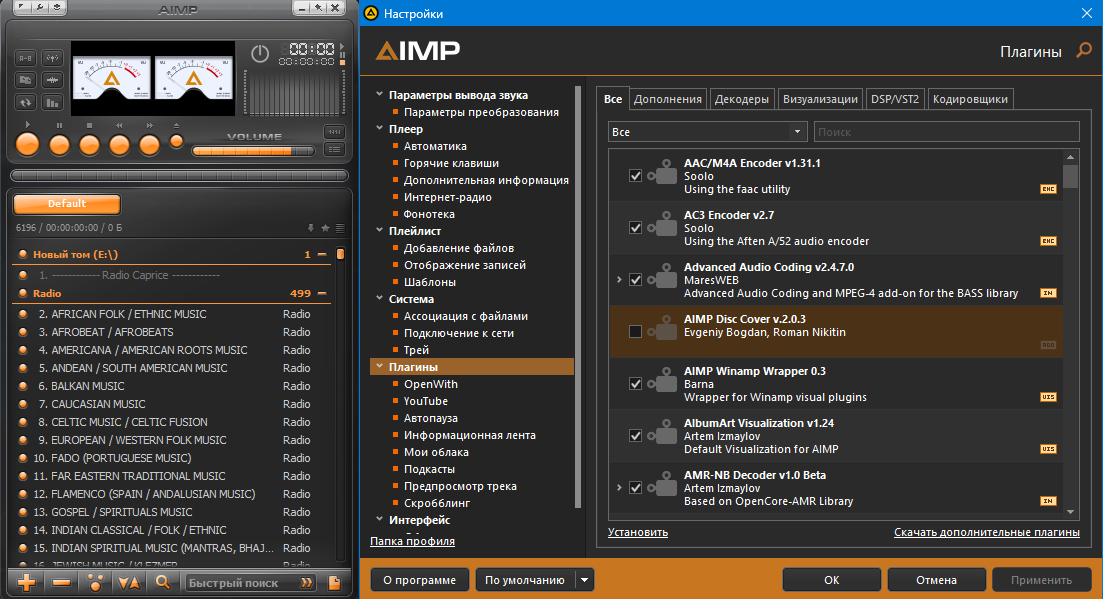1103x599 pixels.
Task: Toggle the A-B repeat button
Action: click(25, 57)
